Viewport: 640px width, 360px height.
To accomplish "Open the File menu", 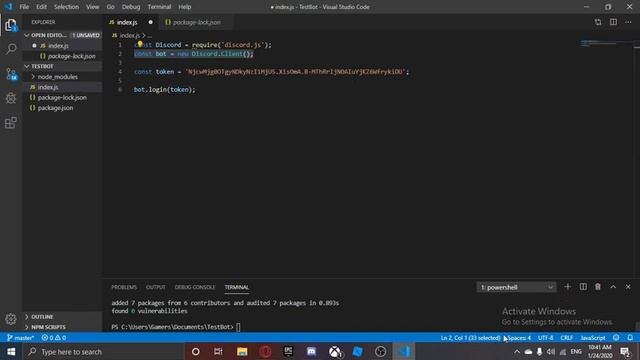I will (x=24, y=7).
